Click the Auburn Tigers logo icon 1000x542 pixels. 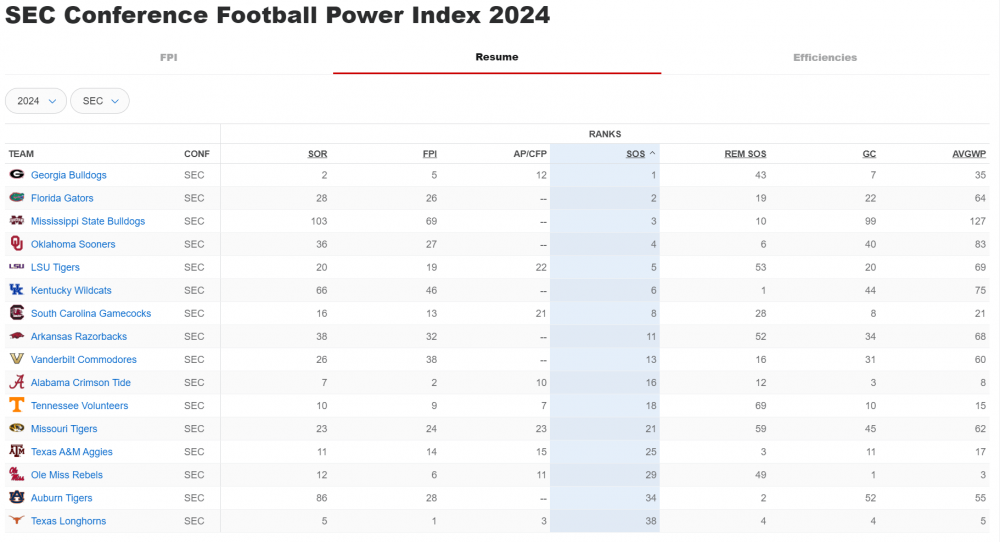(17, 498)
